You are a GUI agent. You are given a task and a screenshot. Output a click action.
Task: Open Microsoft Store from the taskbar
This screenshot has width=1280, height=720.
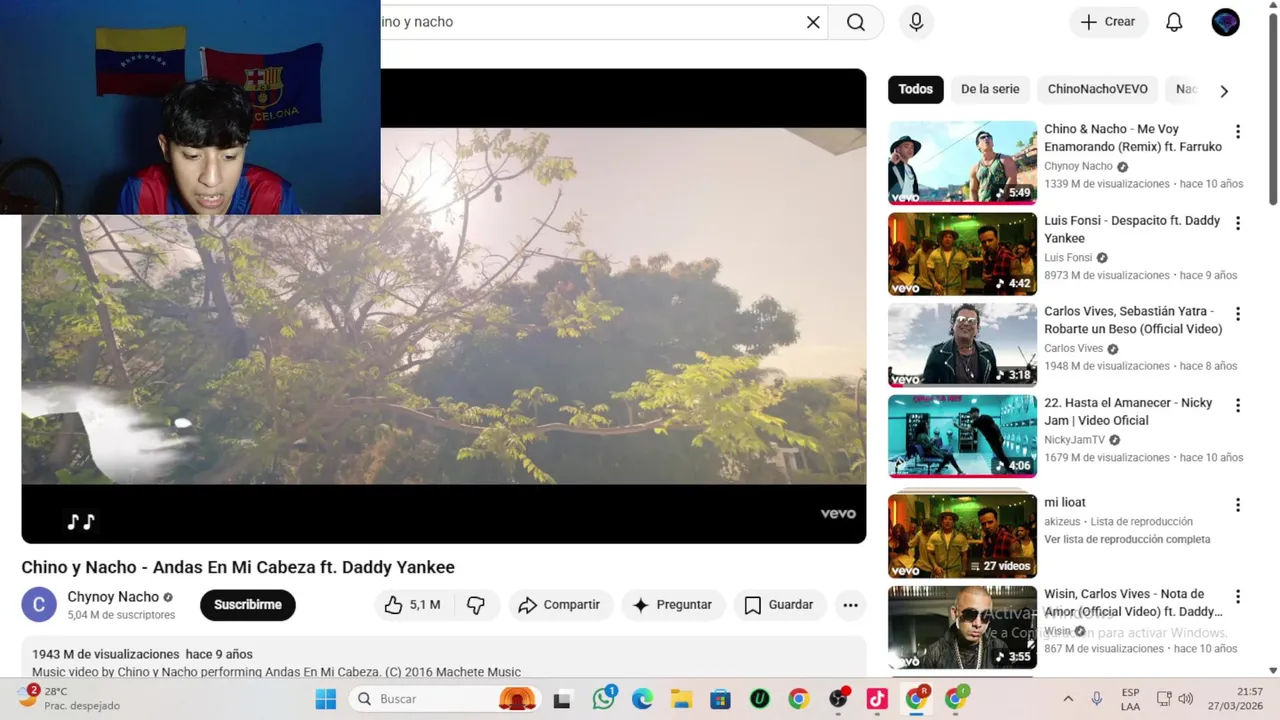point(720,699)
